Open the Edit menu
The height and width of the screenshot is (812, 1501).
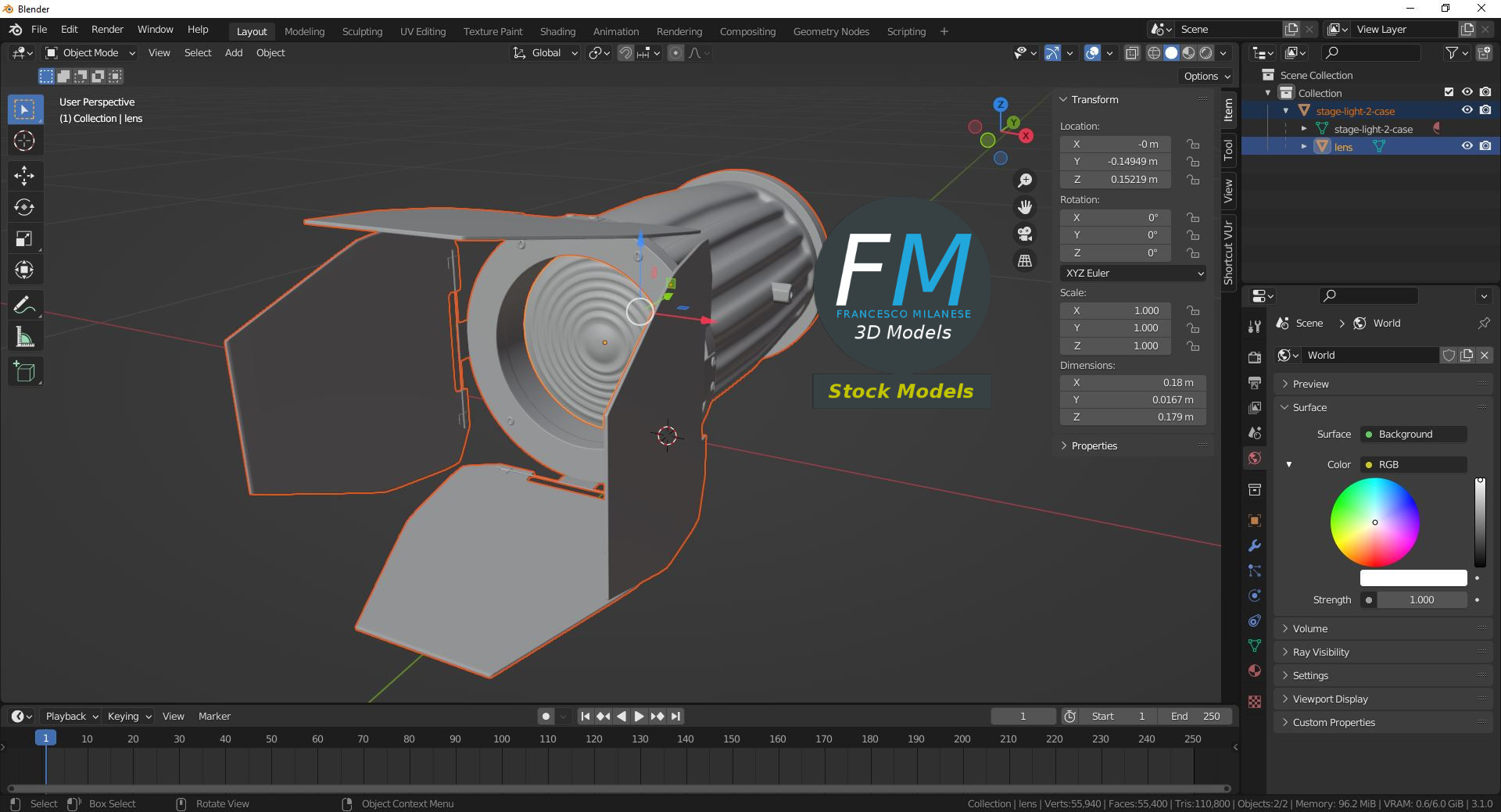70,30
